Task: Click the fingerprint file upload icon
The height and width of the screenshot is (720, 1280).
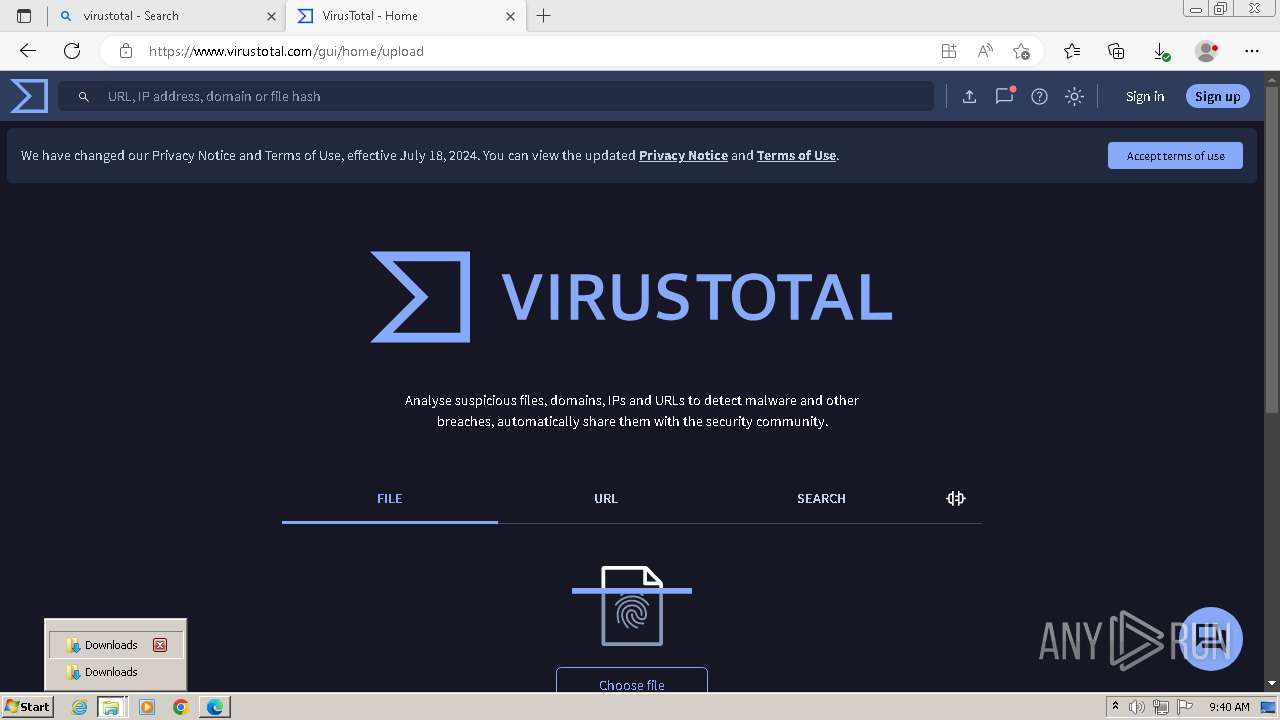Action: [632, 606]
